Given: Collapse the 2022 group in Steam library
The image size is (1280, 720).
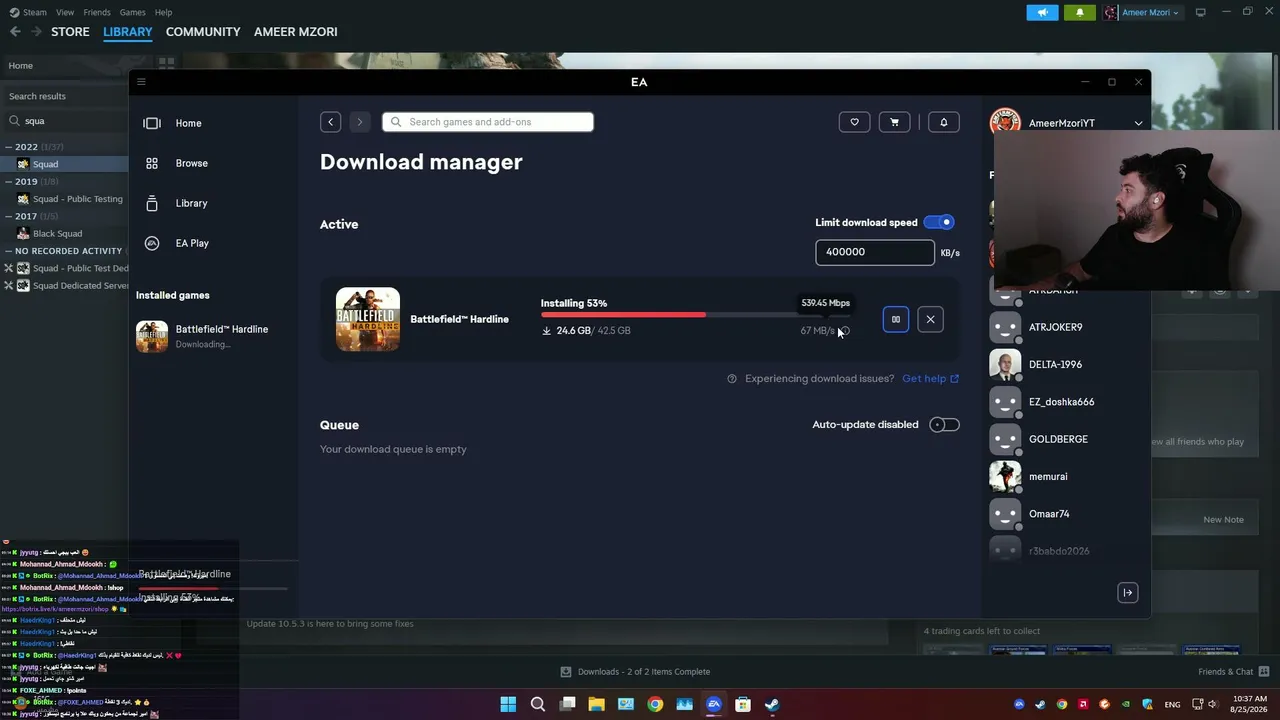Looking at the screenshot, I should pos(10,147).
